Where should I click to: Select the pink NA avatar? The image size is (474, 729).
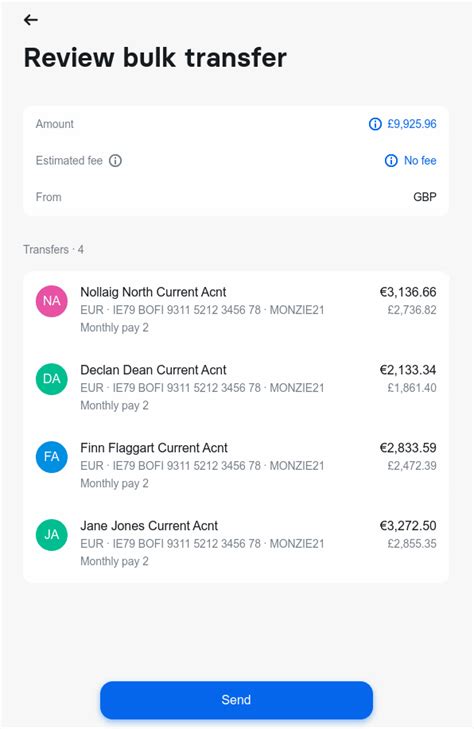pos(52,301)
